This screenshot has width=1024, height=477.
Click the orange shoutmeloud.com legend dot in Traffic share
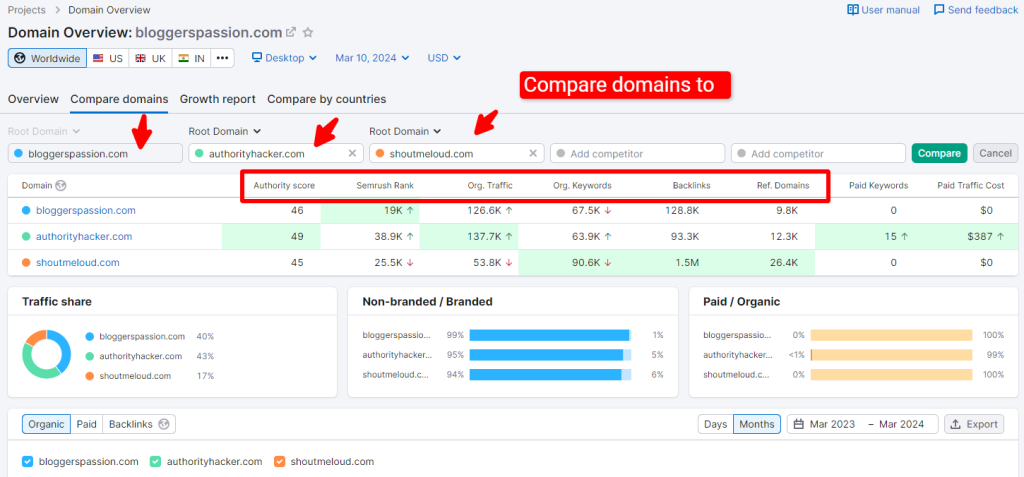89,376
